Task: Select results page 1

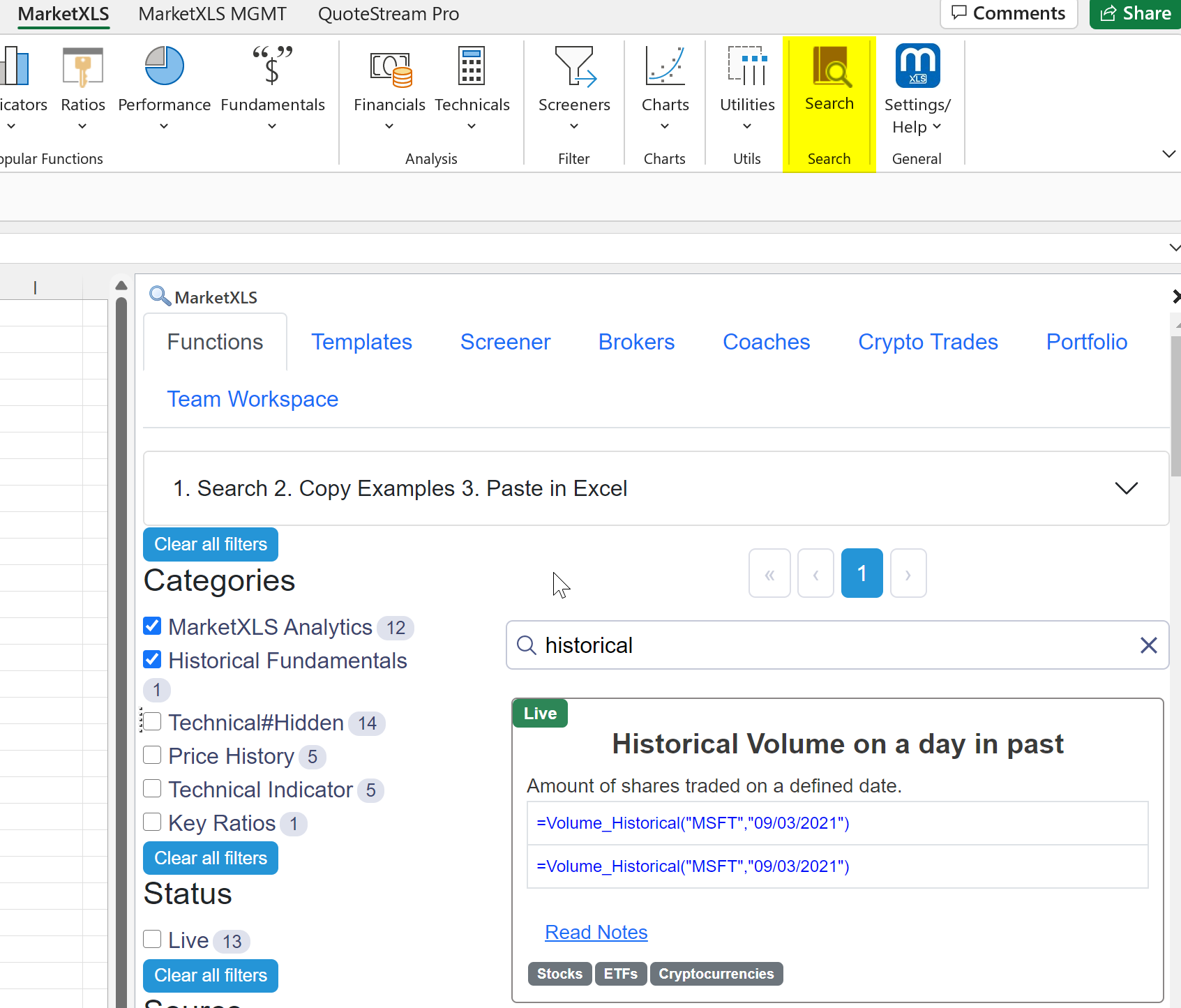Action: [x=862, y=573]
